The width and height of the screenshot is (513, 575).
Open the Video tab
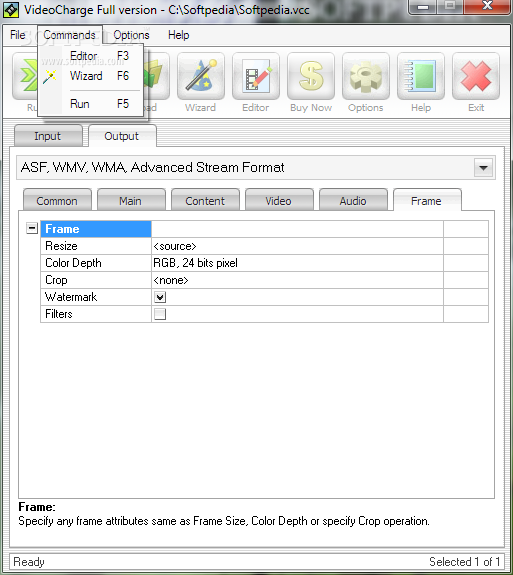[278, 201]
